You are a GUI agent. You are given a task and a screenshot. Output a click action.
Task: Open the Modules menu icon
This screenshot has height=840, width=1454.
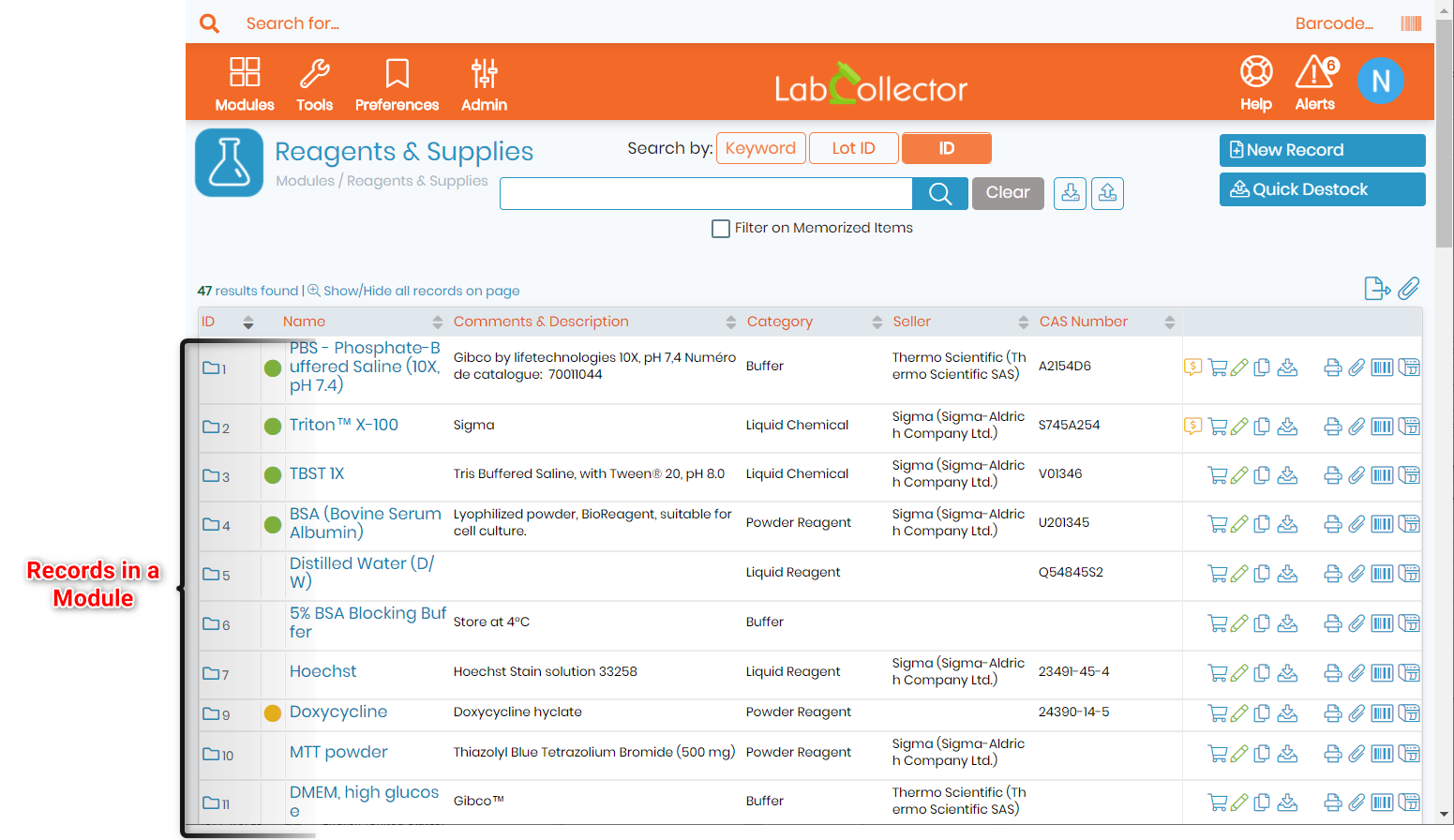click(245, 72)
